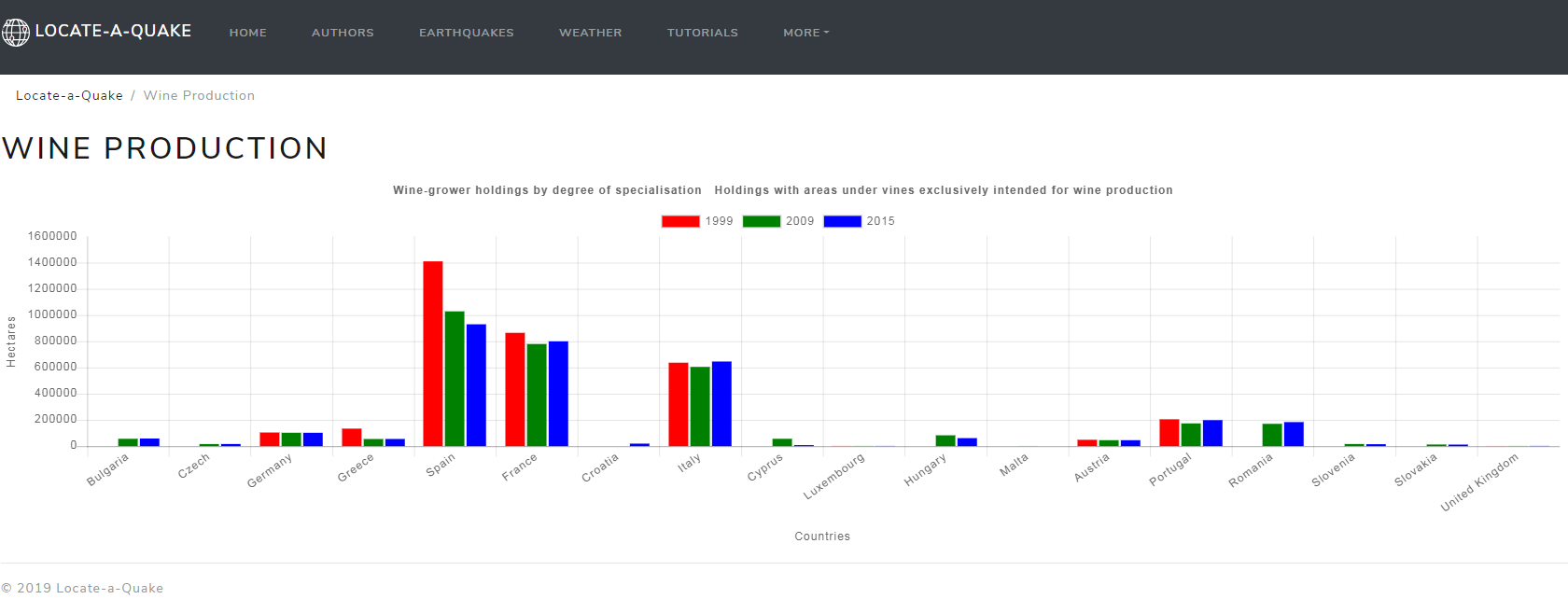1568x613 pixels.
Task: Open the Home navigation item
Action: click(x=248, y=33)
